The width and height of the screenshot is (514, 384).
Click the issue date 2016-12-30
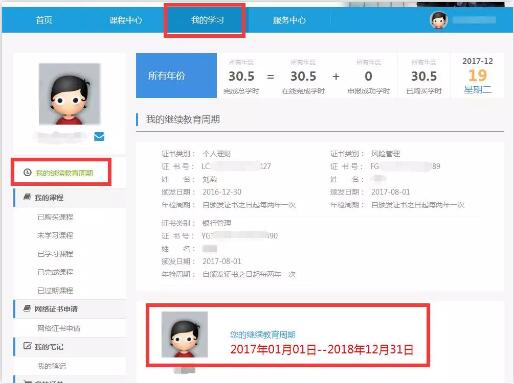pyautogui.click(x=222, y=192)
